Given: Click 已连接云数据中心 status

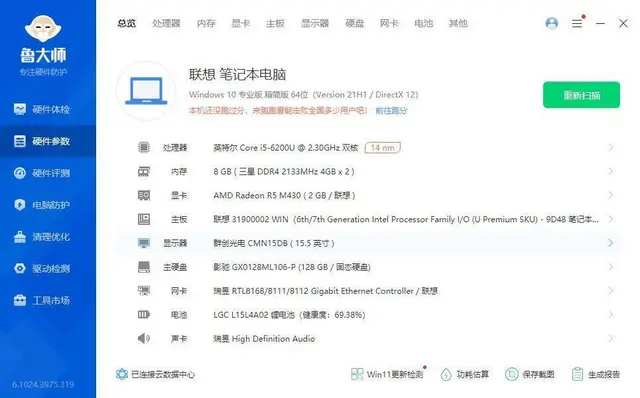Looking at the screenshot, I should pyautogui.click(x=156, y=374).
